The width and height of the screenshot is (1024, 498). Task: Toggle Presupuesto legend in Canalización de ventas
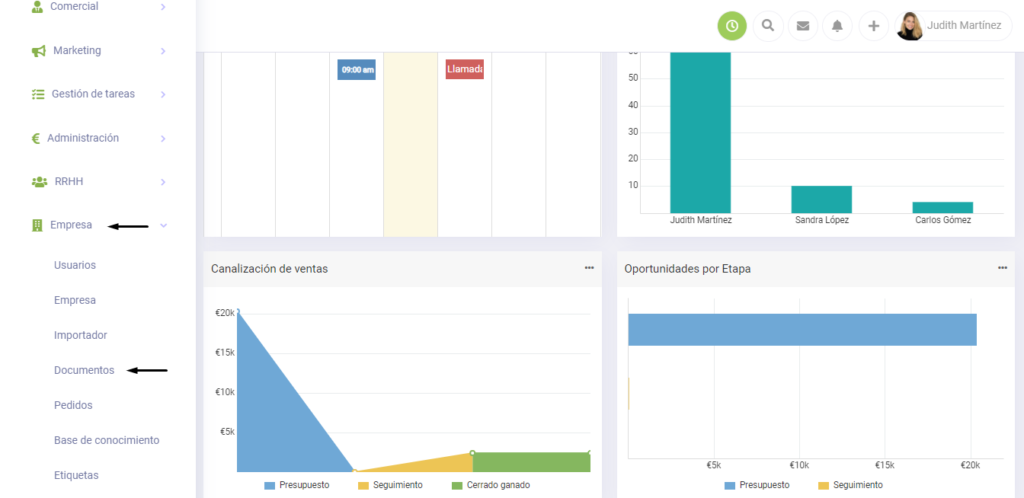pyautogui.click(x=299, y=485)
